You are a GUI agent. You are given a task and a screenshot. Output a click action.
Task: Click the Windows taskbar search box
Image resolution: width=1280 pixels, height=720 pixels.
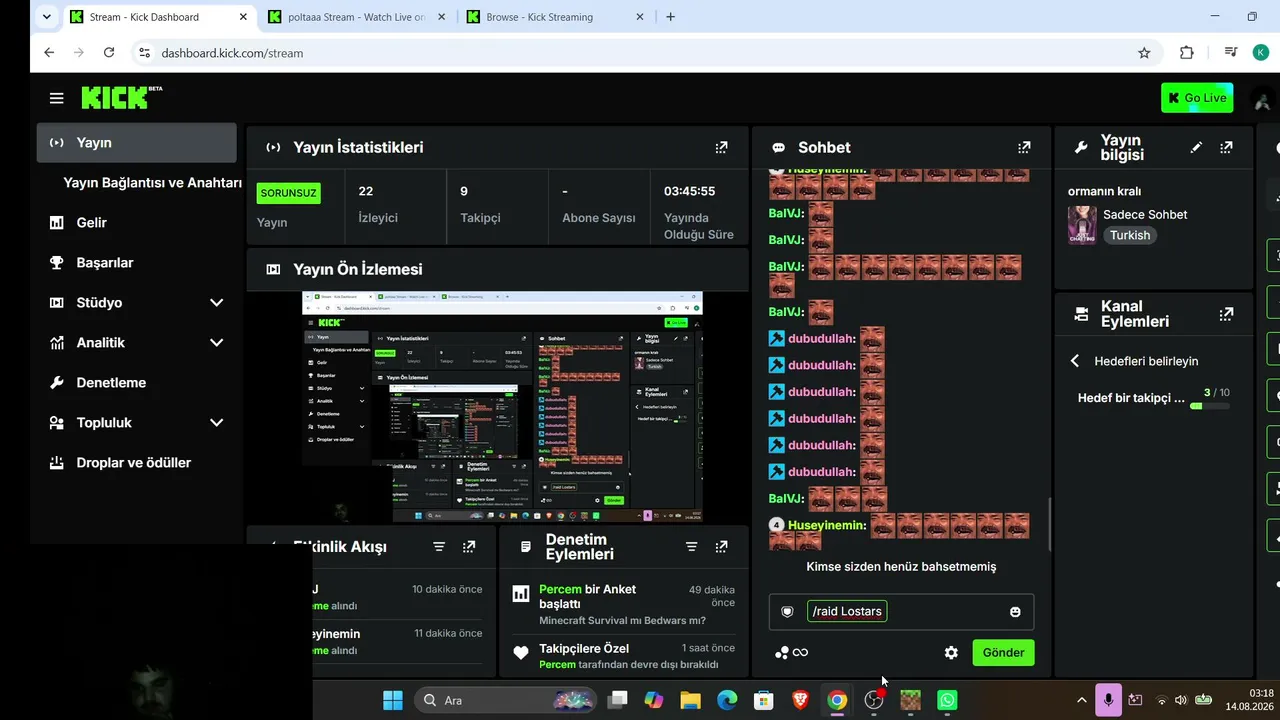tap(507, 700)
